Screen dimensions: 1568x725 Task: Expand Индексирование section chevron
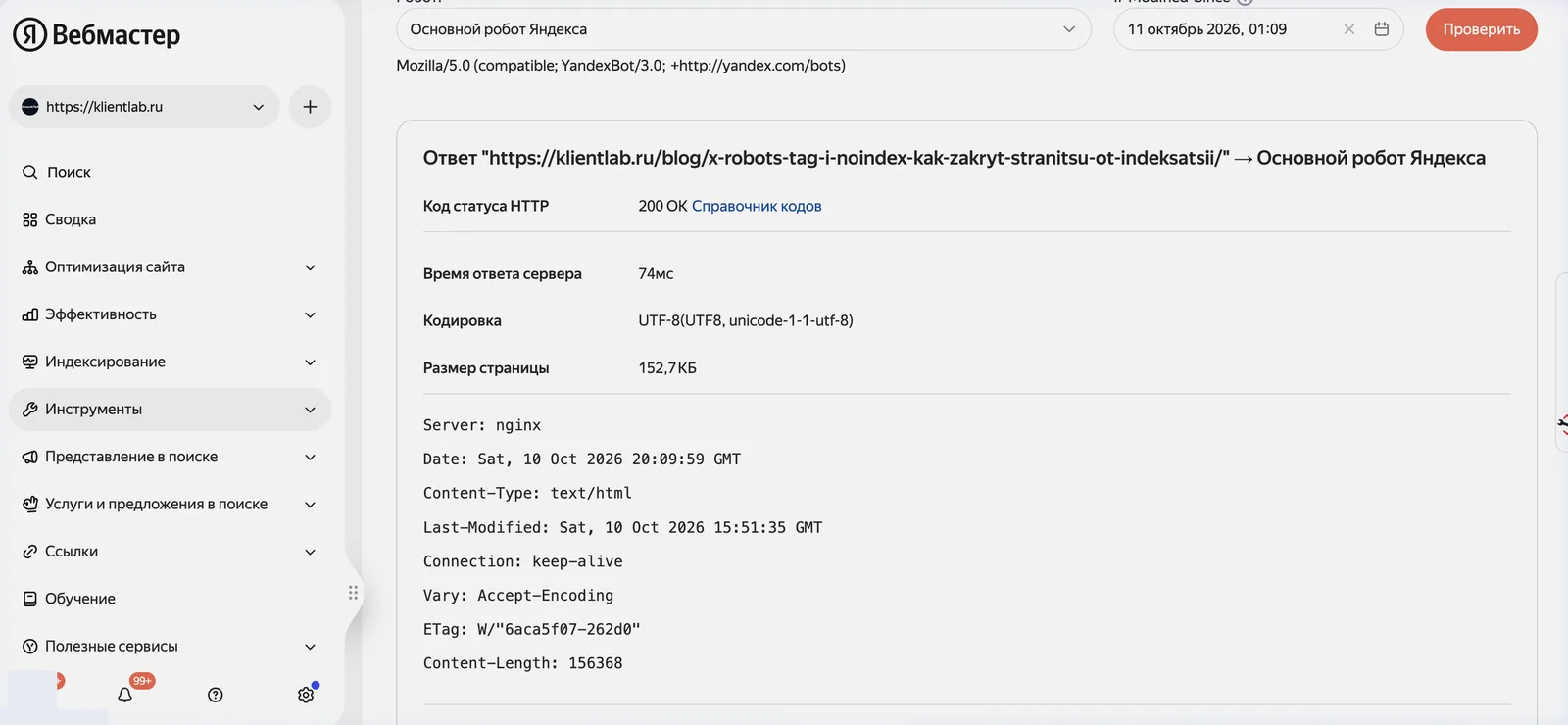[x=310, y=362]
